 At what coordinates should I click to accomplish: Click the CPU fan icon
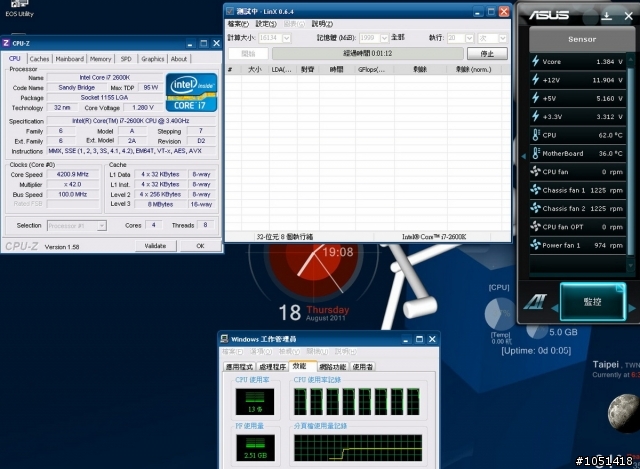pyautogui.click(x=536, y=171)
